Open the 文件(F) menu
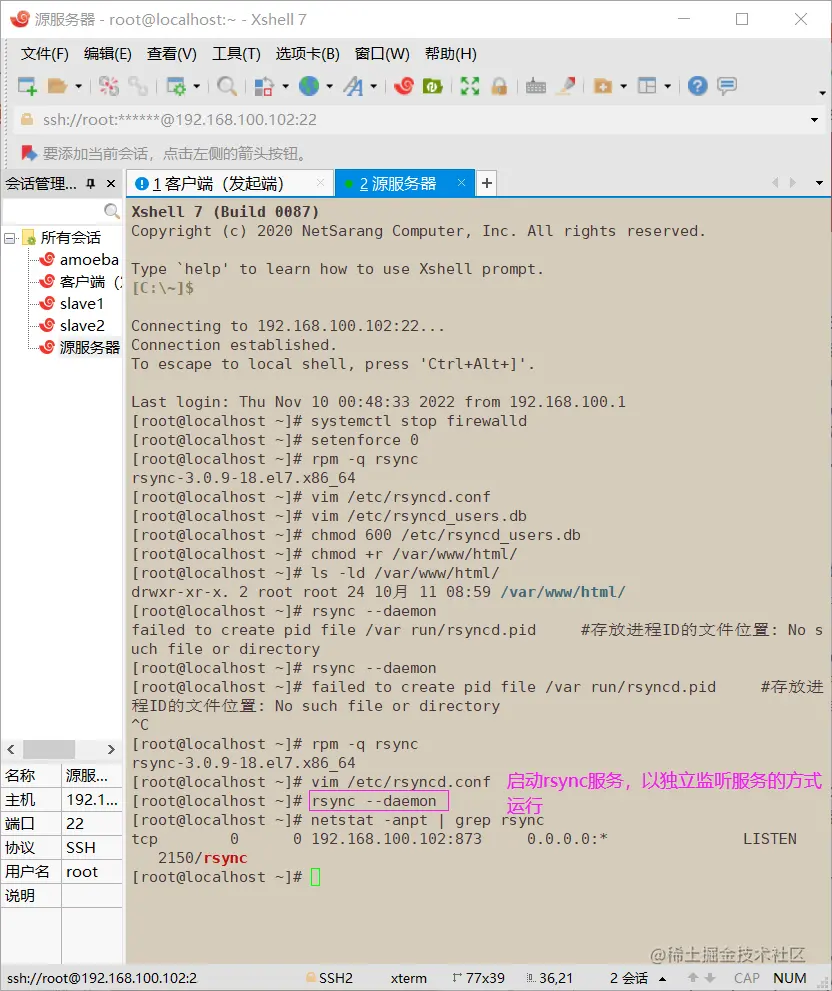 point(44,54)
